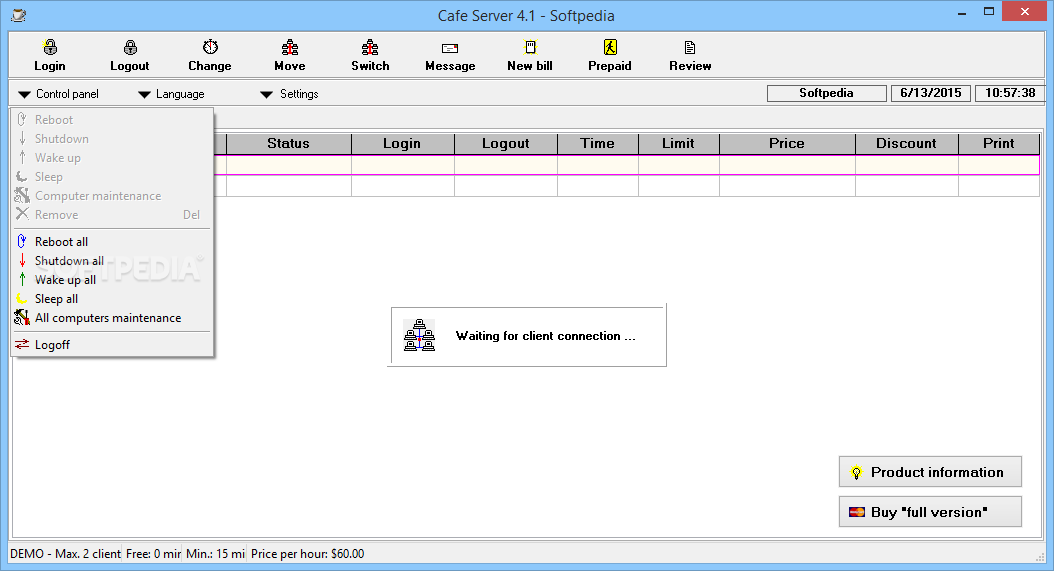Click the Limit column header

click(x=678, y=143)
